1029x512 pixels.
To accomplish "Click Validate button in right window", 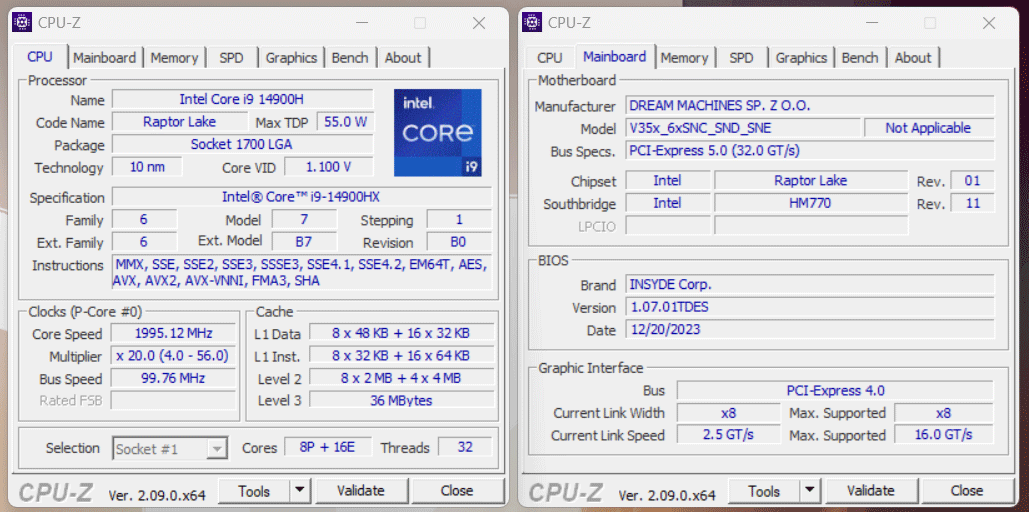I will [871, 490].
